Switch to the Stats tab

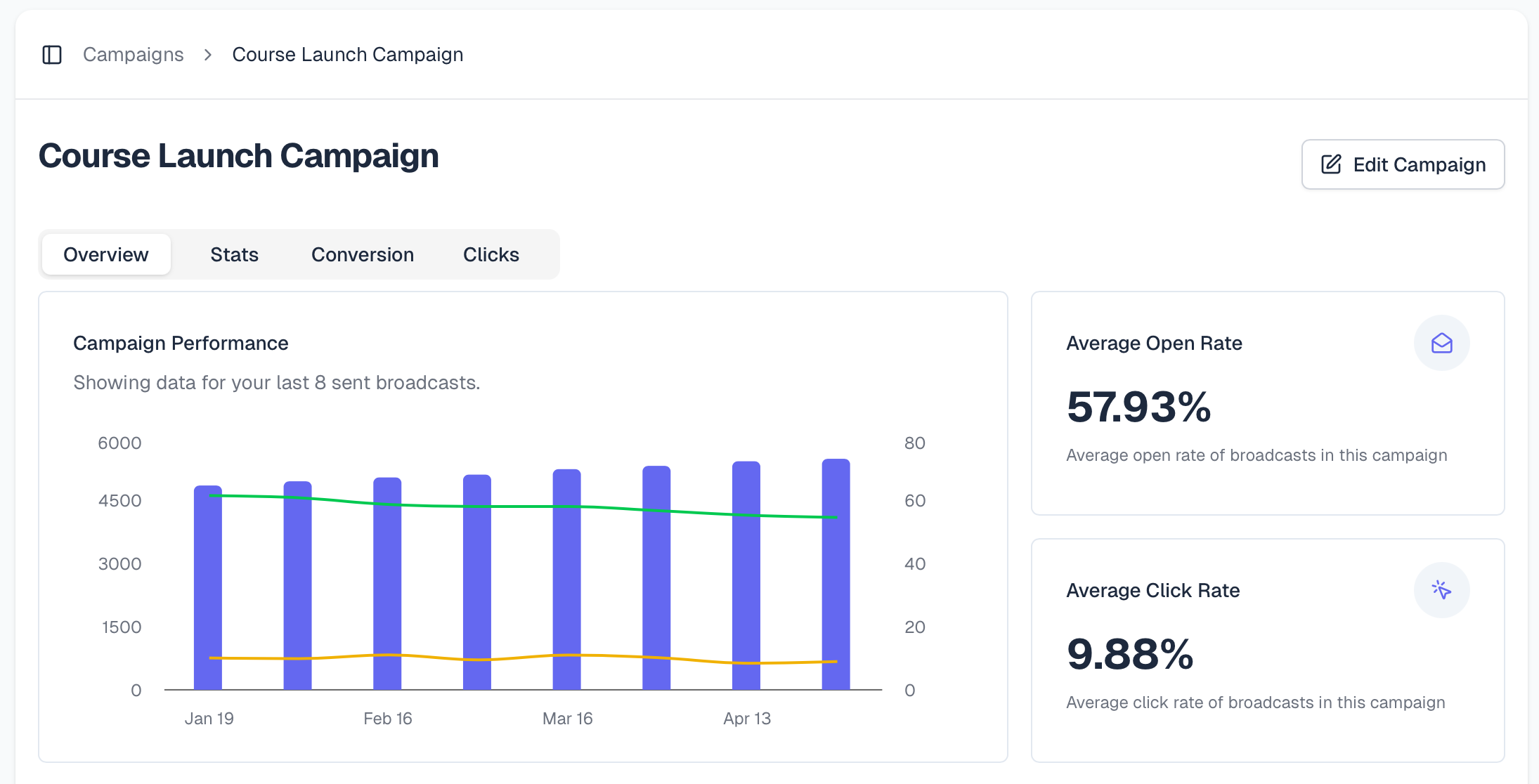[x=234, y=254]
